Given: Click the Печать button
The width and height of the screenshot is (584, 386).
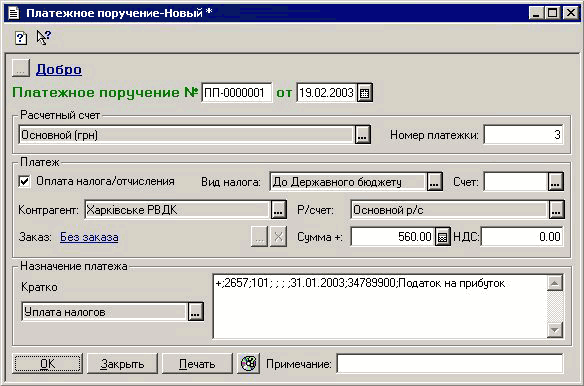Looking at the screenshot, I should point(197,363).
